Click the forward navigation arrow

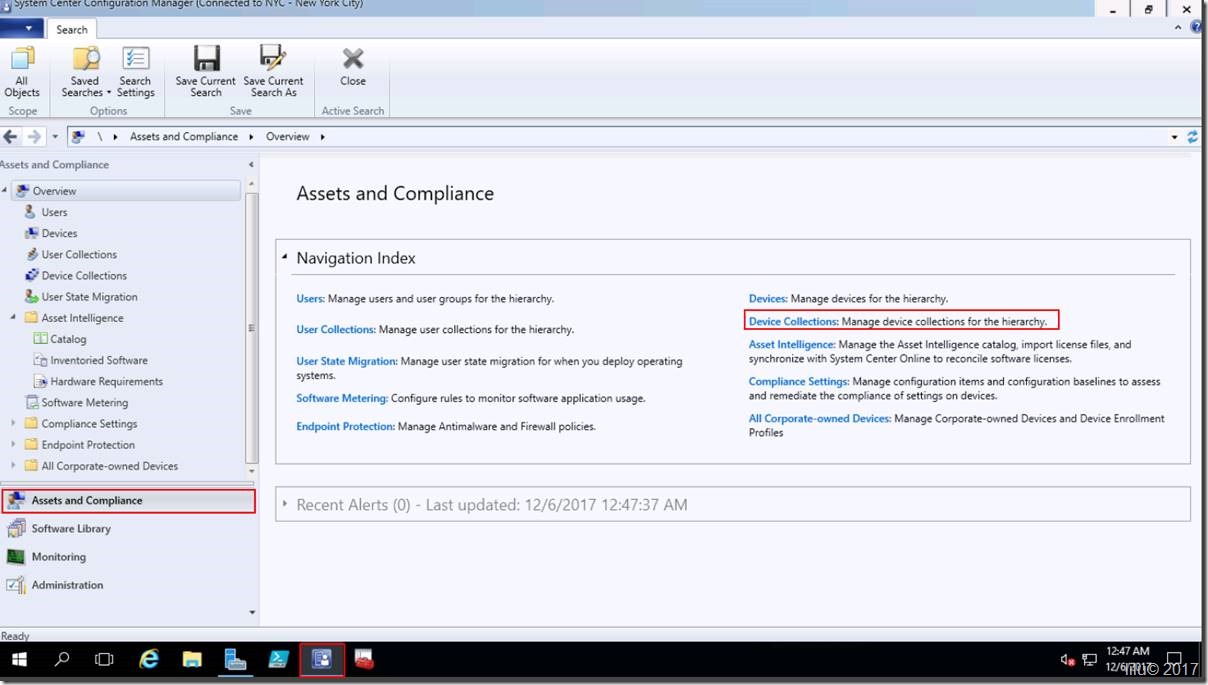coord(34,136)
